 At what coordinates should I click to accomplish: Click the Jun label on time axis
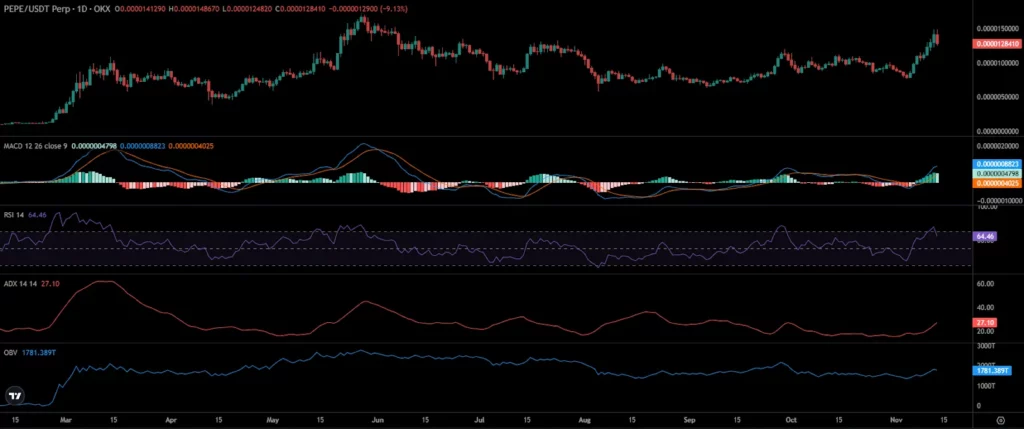[x=378, y=420]
